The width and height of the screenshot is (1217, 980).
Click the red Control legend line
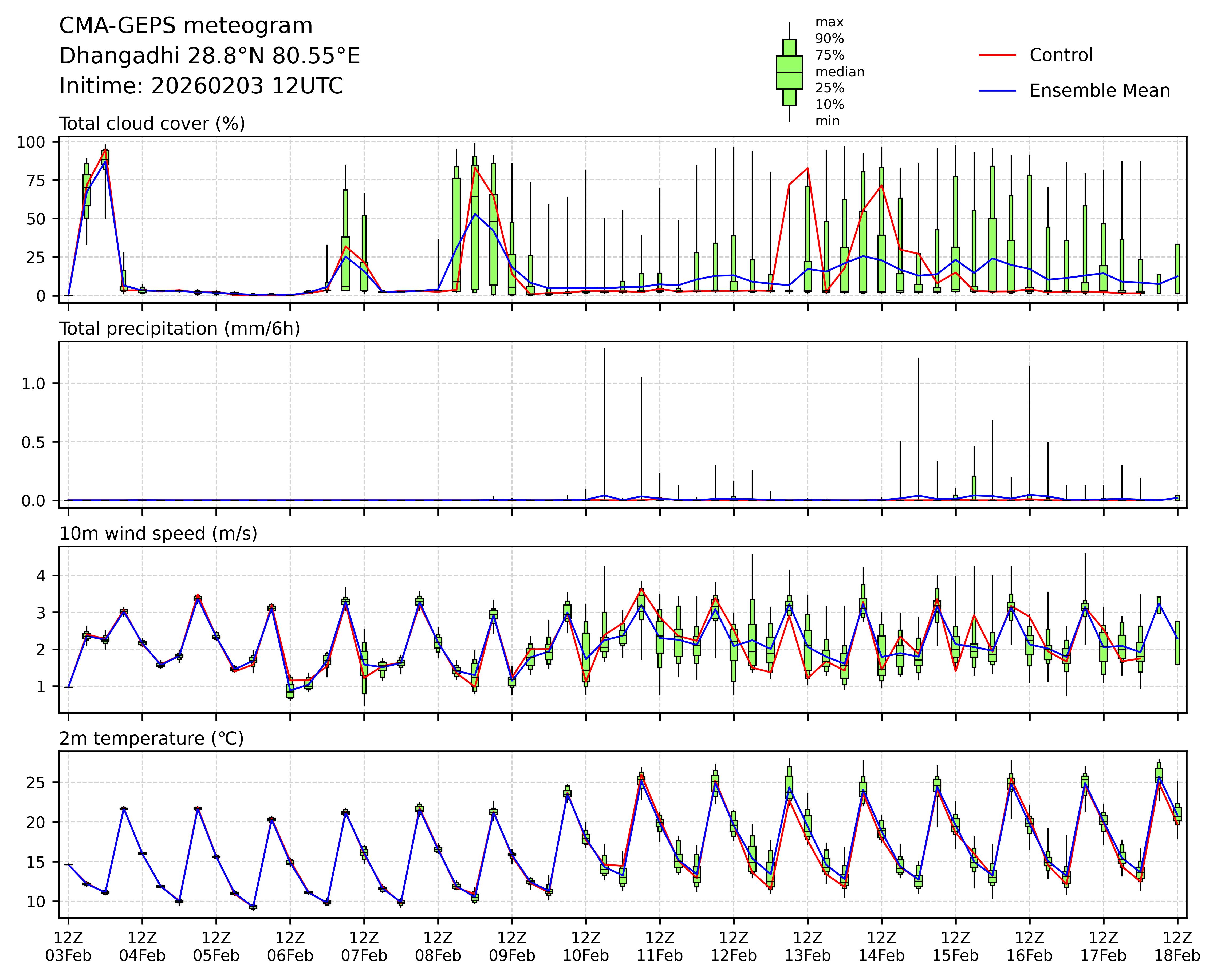pos(997,55)
